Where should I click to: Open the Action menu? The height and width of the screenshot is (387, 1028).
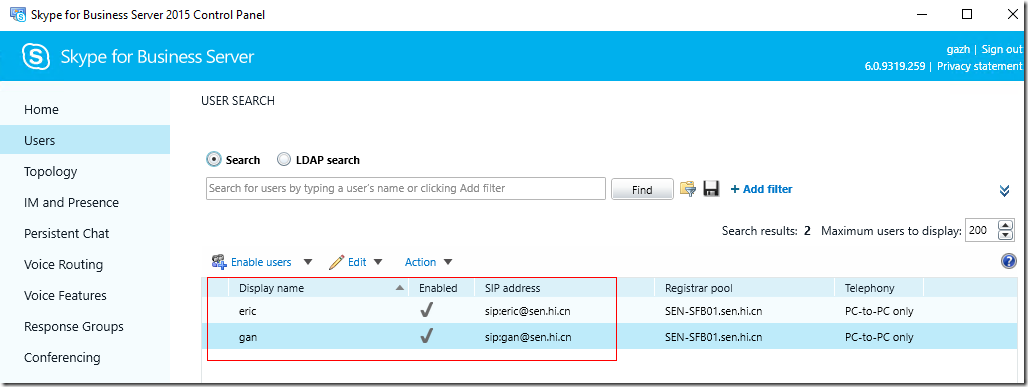(420, 262)
